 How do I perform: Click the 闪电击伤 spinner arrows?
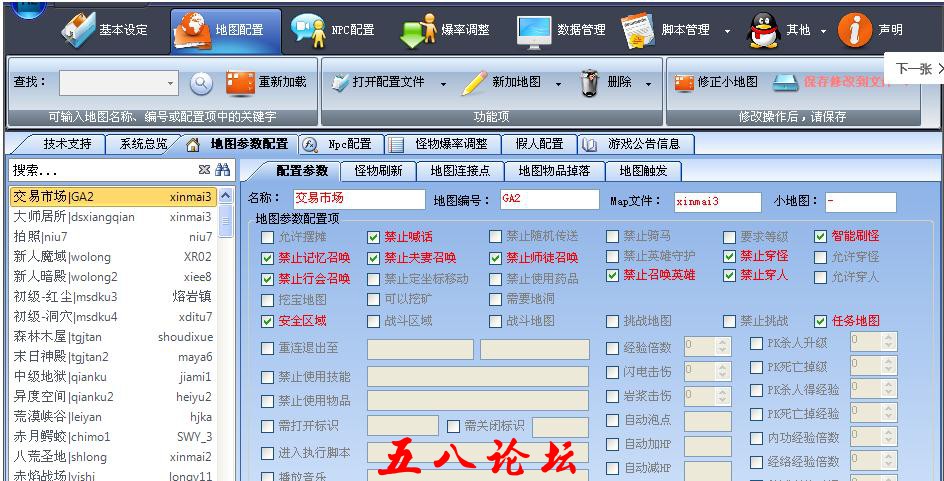(x=722, y=371)
